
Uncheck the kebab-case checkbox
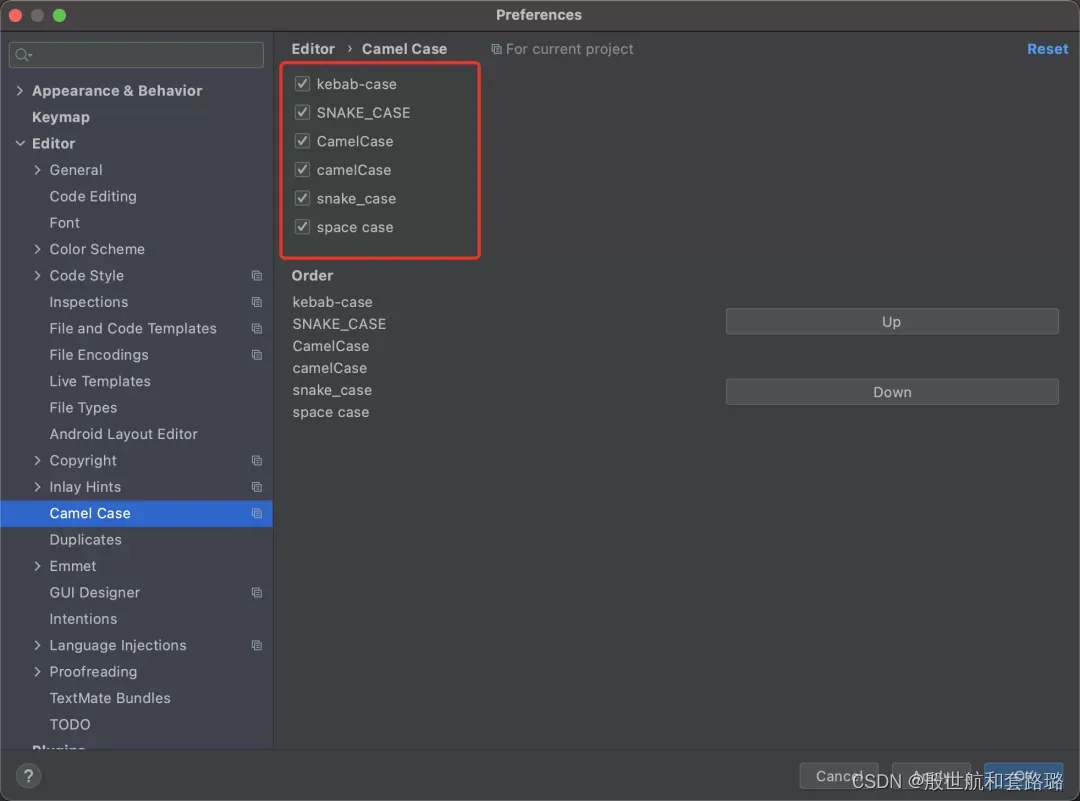point(302,84)
